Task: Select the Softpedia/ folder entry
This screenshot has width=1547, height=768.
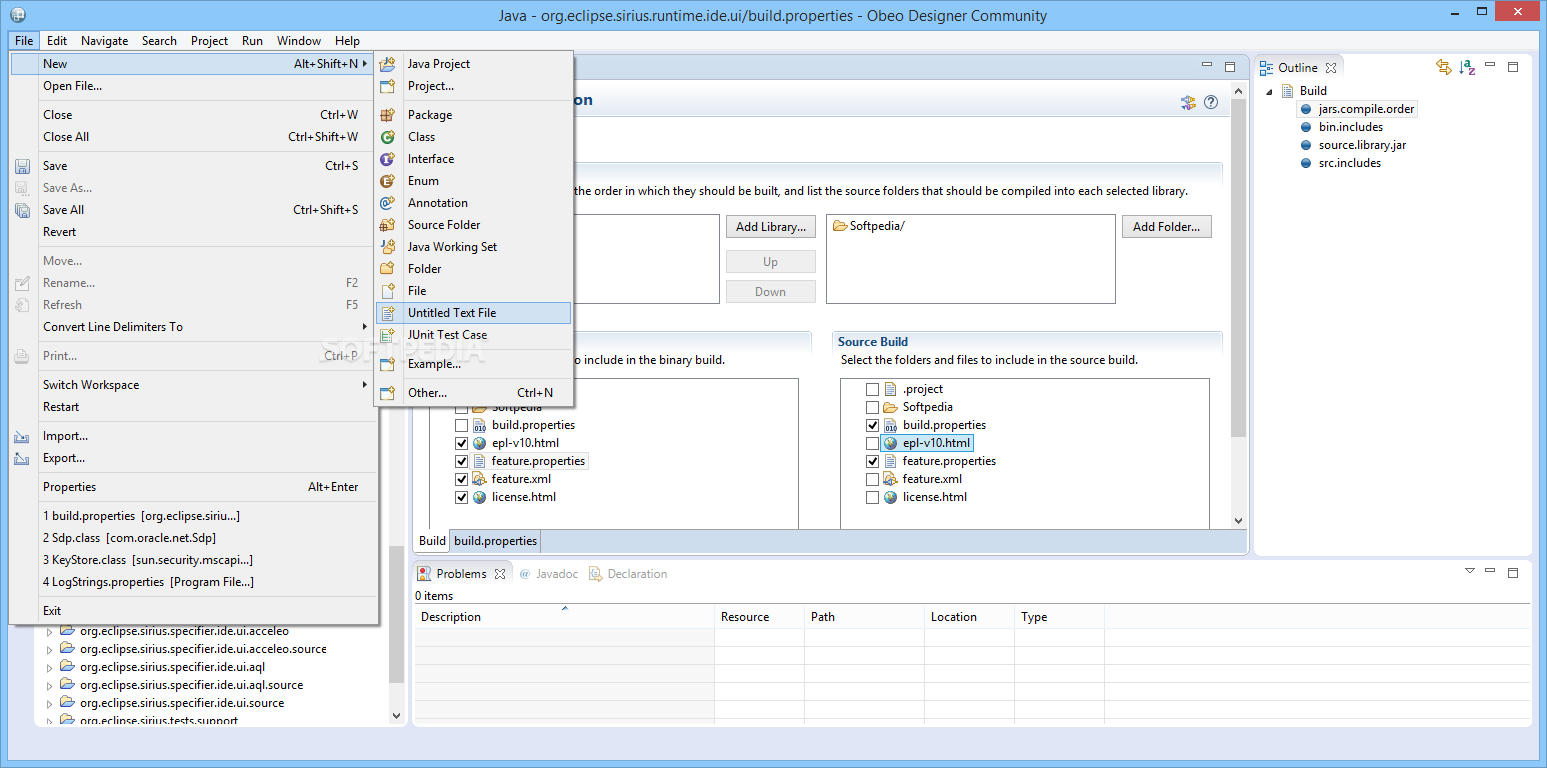Action: click(868, 226)
